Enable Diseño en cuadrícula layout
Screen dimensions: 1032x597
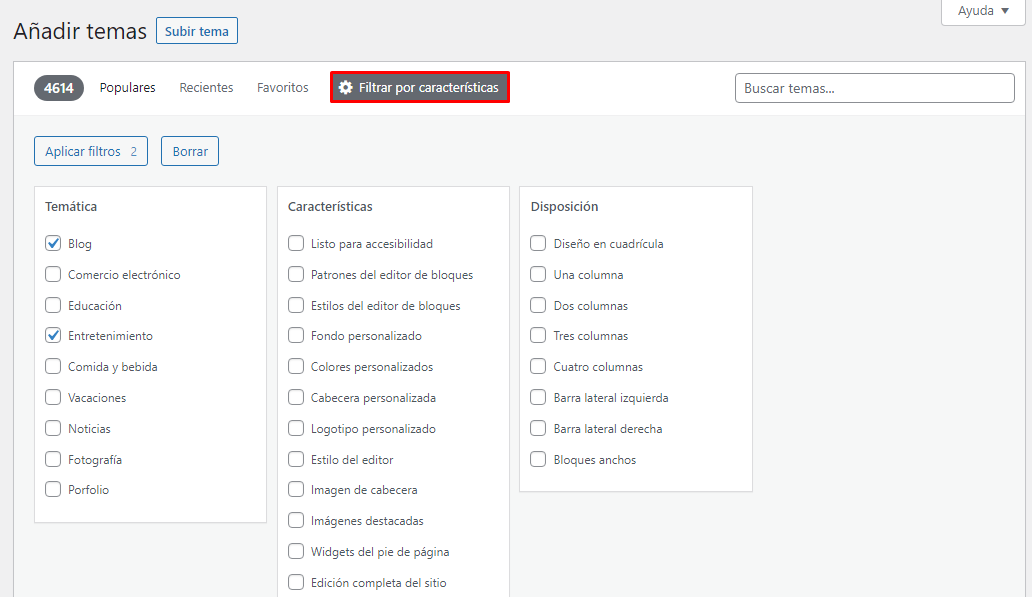[538, 243]
